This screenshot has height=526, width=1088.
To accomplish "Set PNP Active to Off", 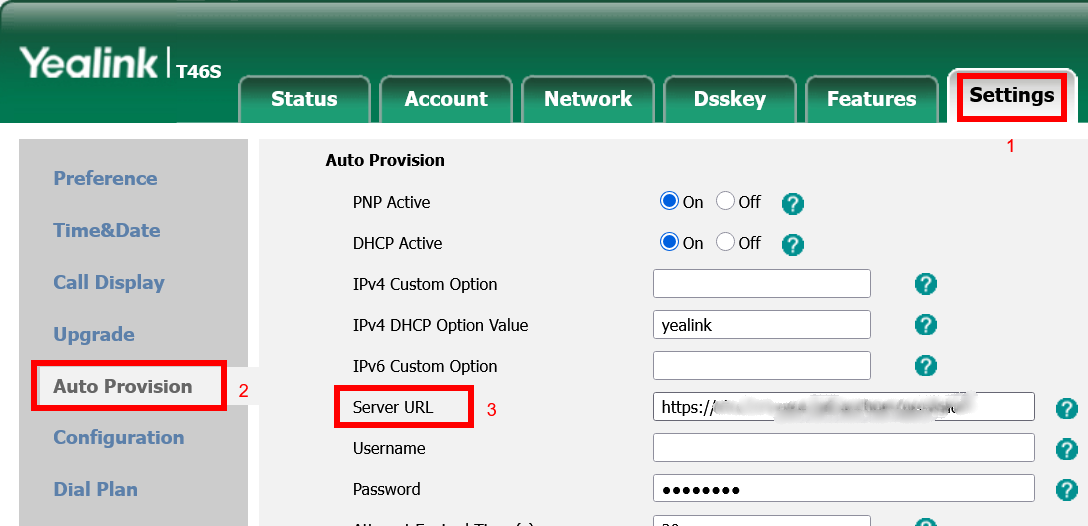I will [x=726, y=202].
